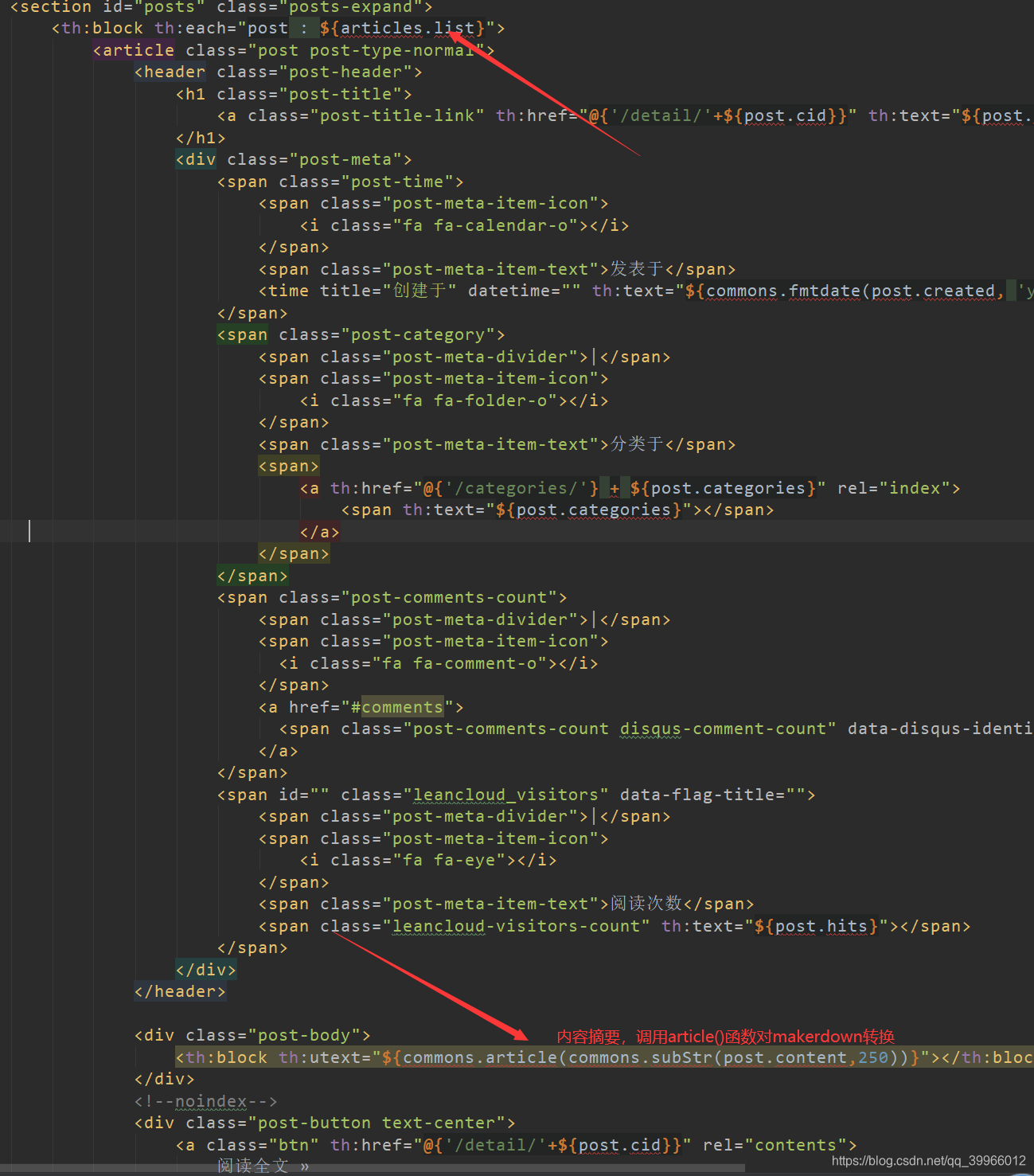Click the 发表于 span text
Viewport: 1034px width, 1176px height.
tap(637, 269)
